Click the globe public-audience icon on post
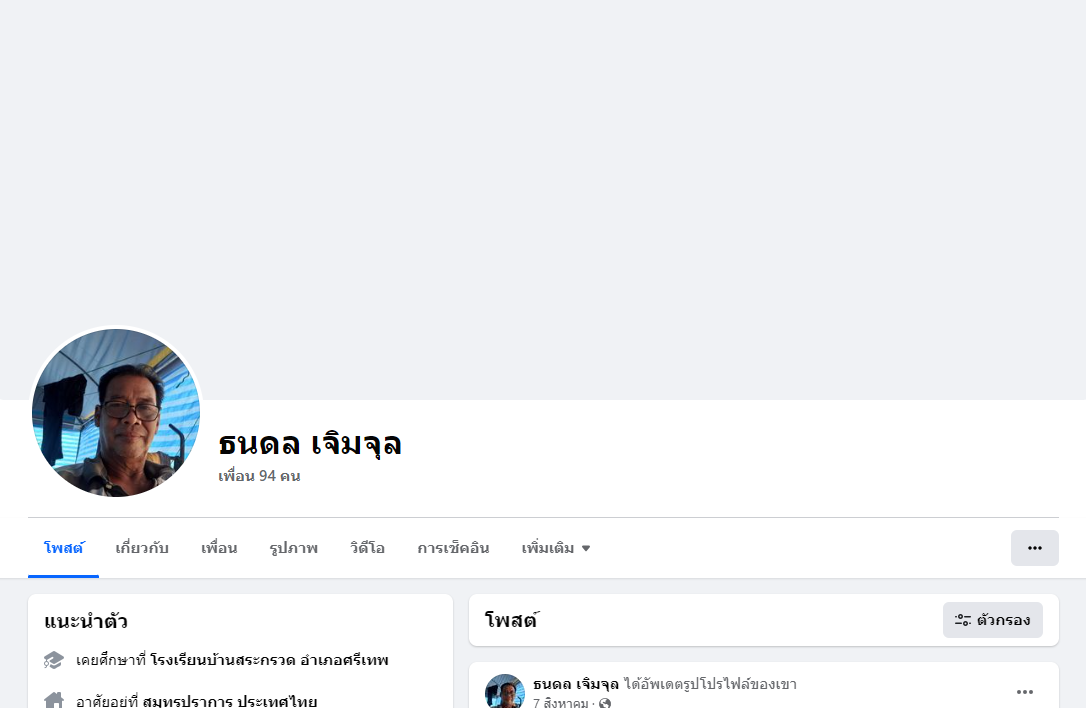1086x708 pixels. [605, 703]
